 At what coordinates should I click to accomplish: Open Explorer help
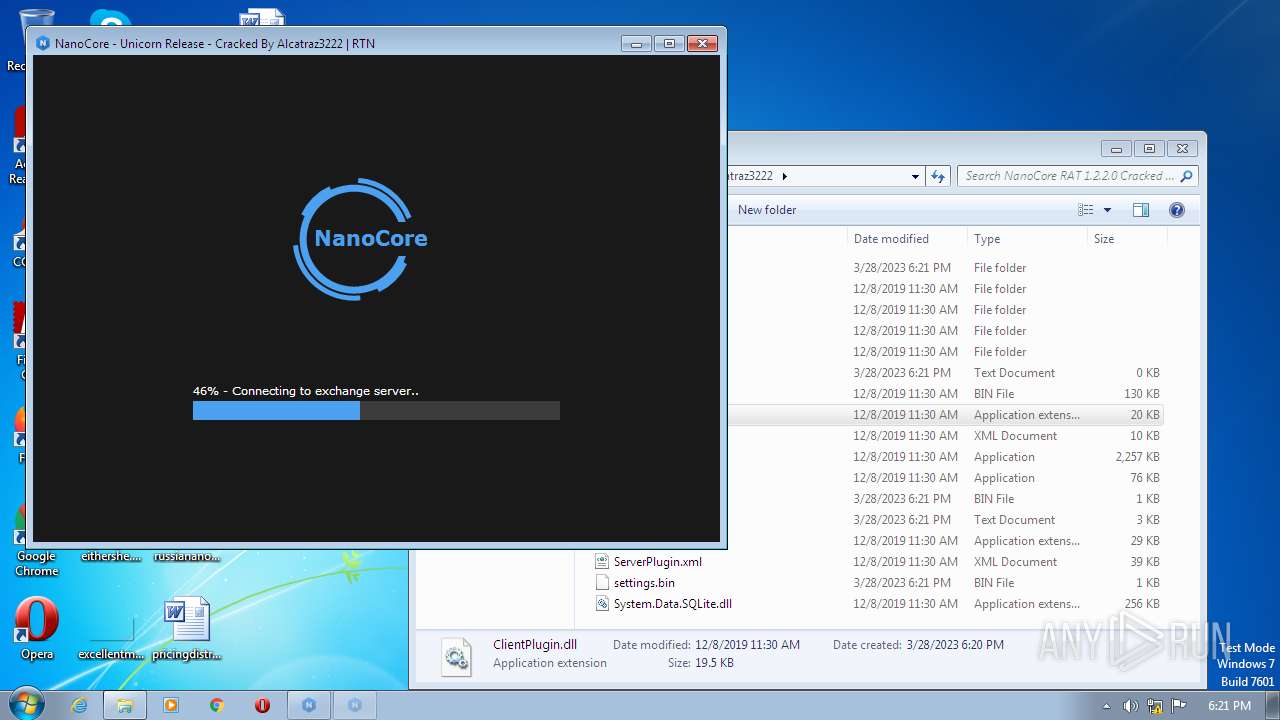click(x=1177, y=210)
